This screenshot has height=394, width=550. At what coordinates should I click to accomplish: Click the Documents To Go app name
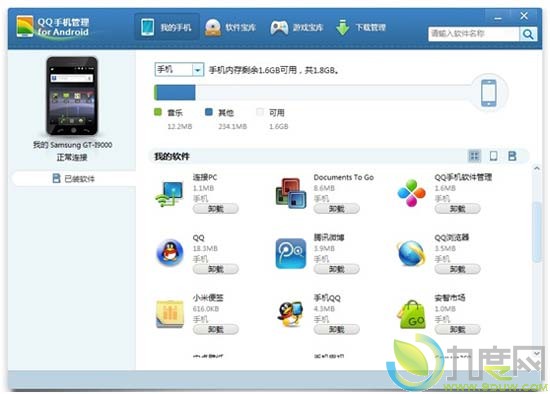click(343, 178)
